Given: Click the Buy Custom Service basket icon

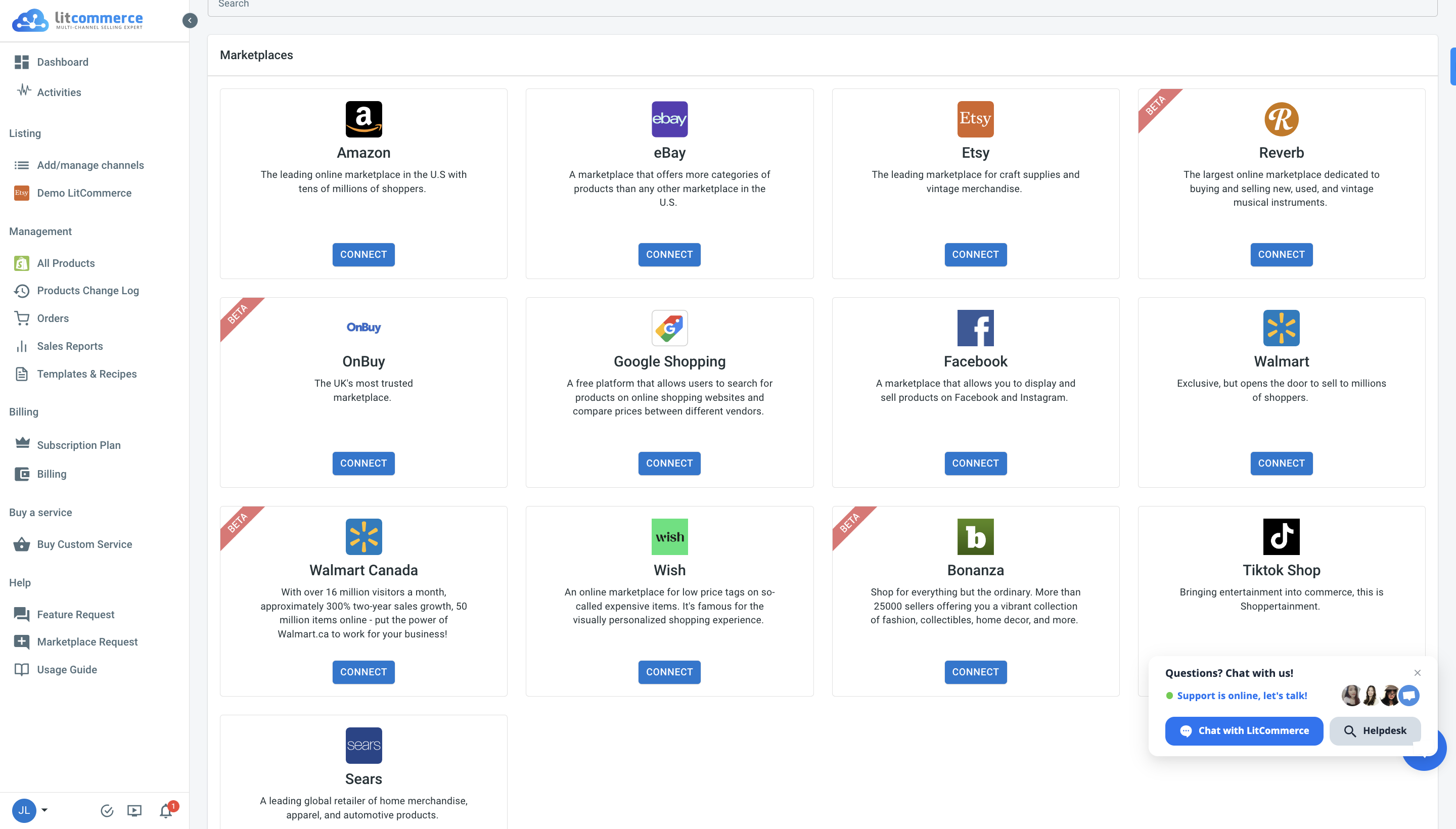Looking at the screenshot, I should coord(22,544).
